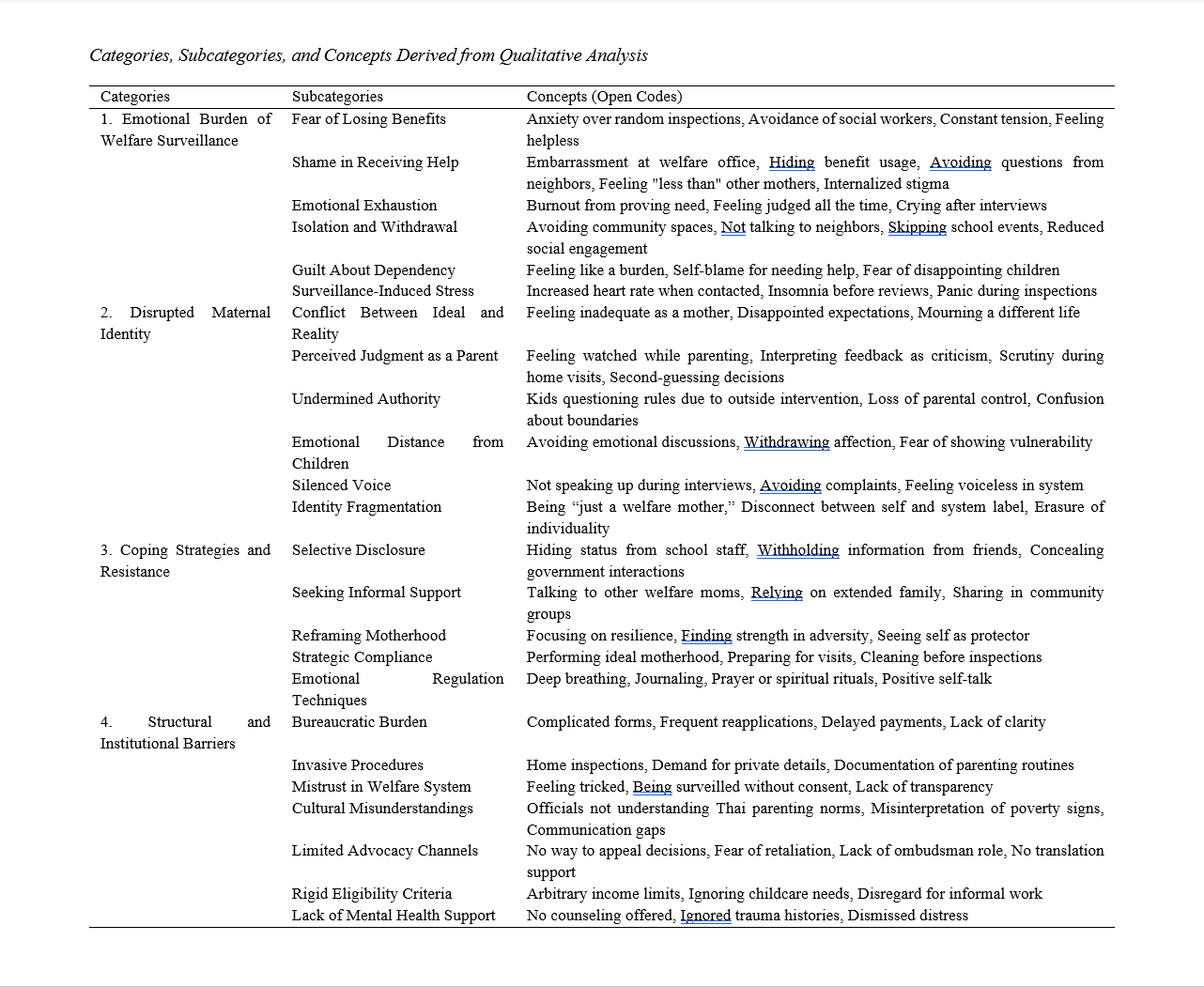Click the Categories column header
This screenshot has width=1204, height=987.
point(135,97)
